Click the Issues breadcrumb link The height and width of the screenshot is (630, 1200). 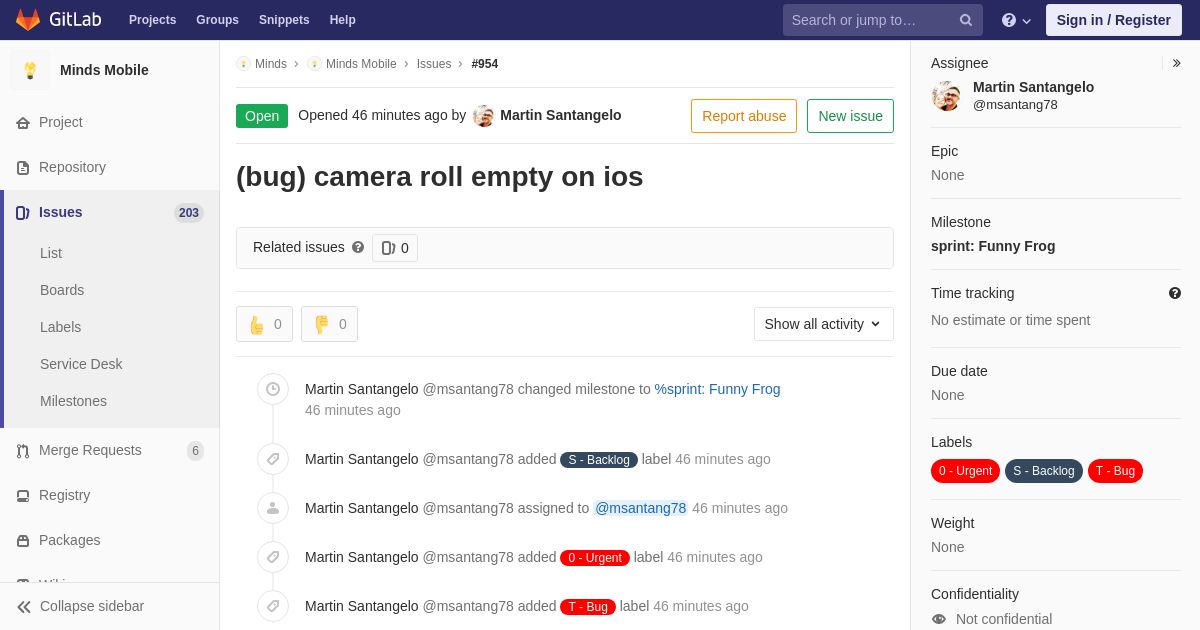coord(434,64)
